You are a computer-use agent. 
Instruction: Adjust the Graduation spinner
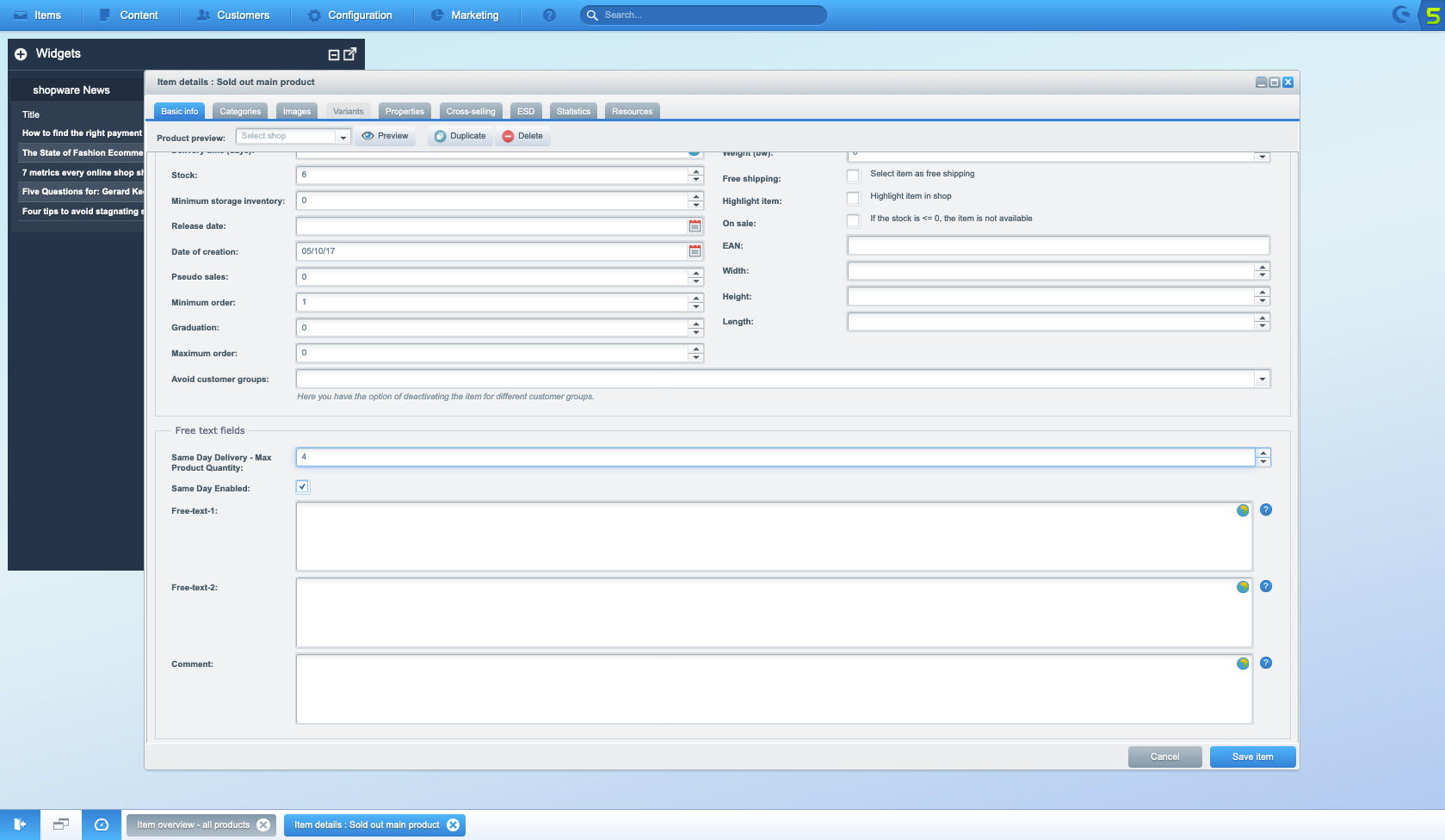[x=696, y=328]
